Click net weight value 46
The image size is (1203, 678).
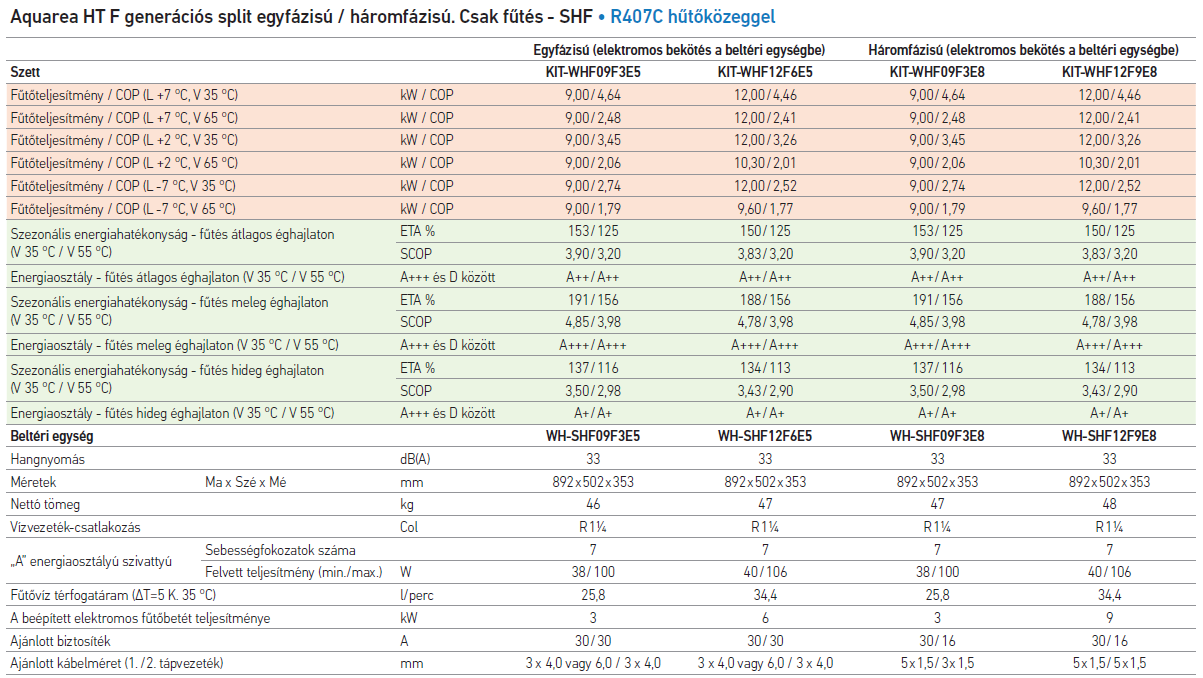pyautogui.click(x=593, y=505)
